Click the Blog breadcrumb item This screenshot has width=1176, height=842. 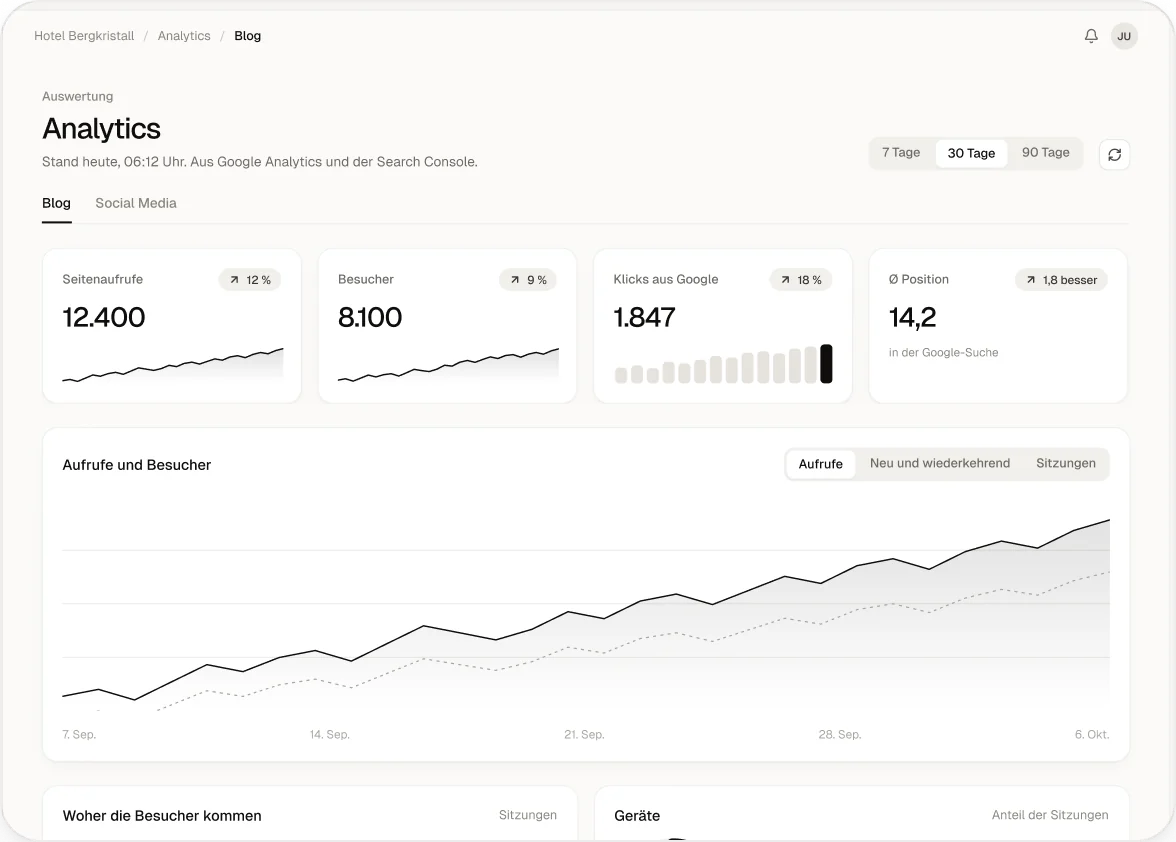[x=248, y=36]
